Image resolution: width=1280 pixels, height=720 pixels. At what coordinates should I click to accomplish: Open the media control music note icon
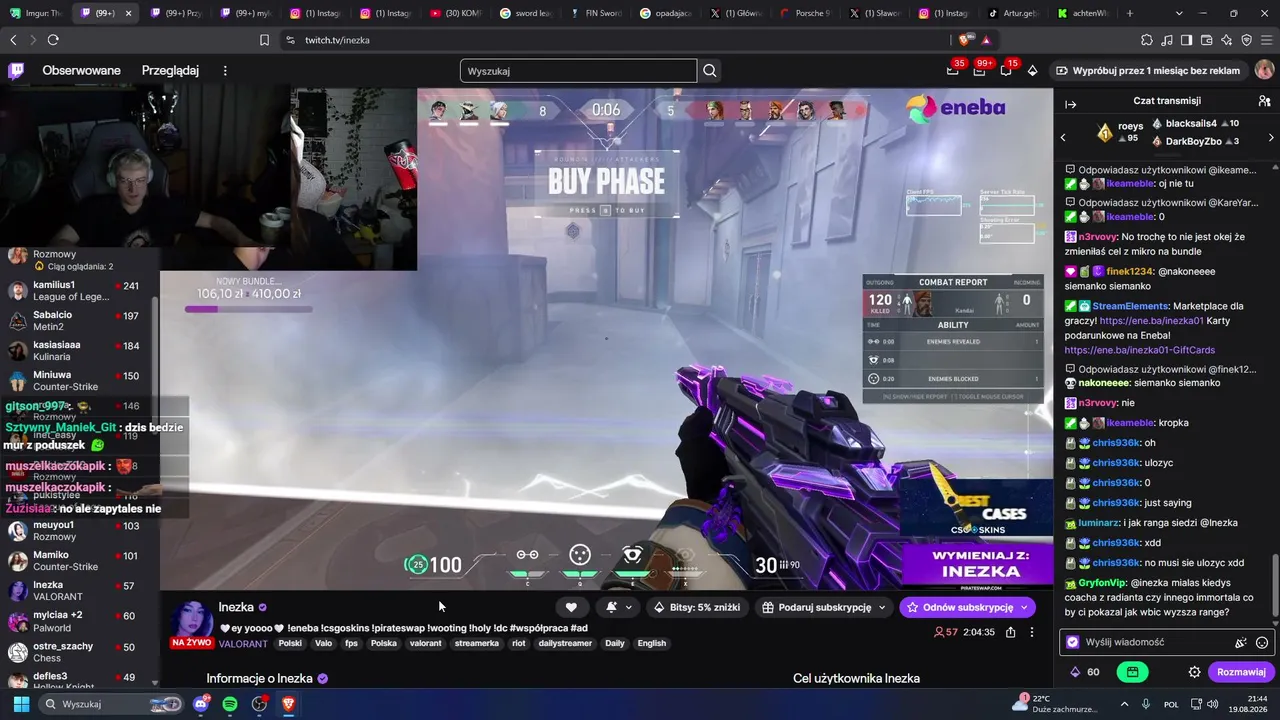pyautogui.click(x=1167, y=40)
